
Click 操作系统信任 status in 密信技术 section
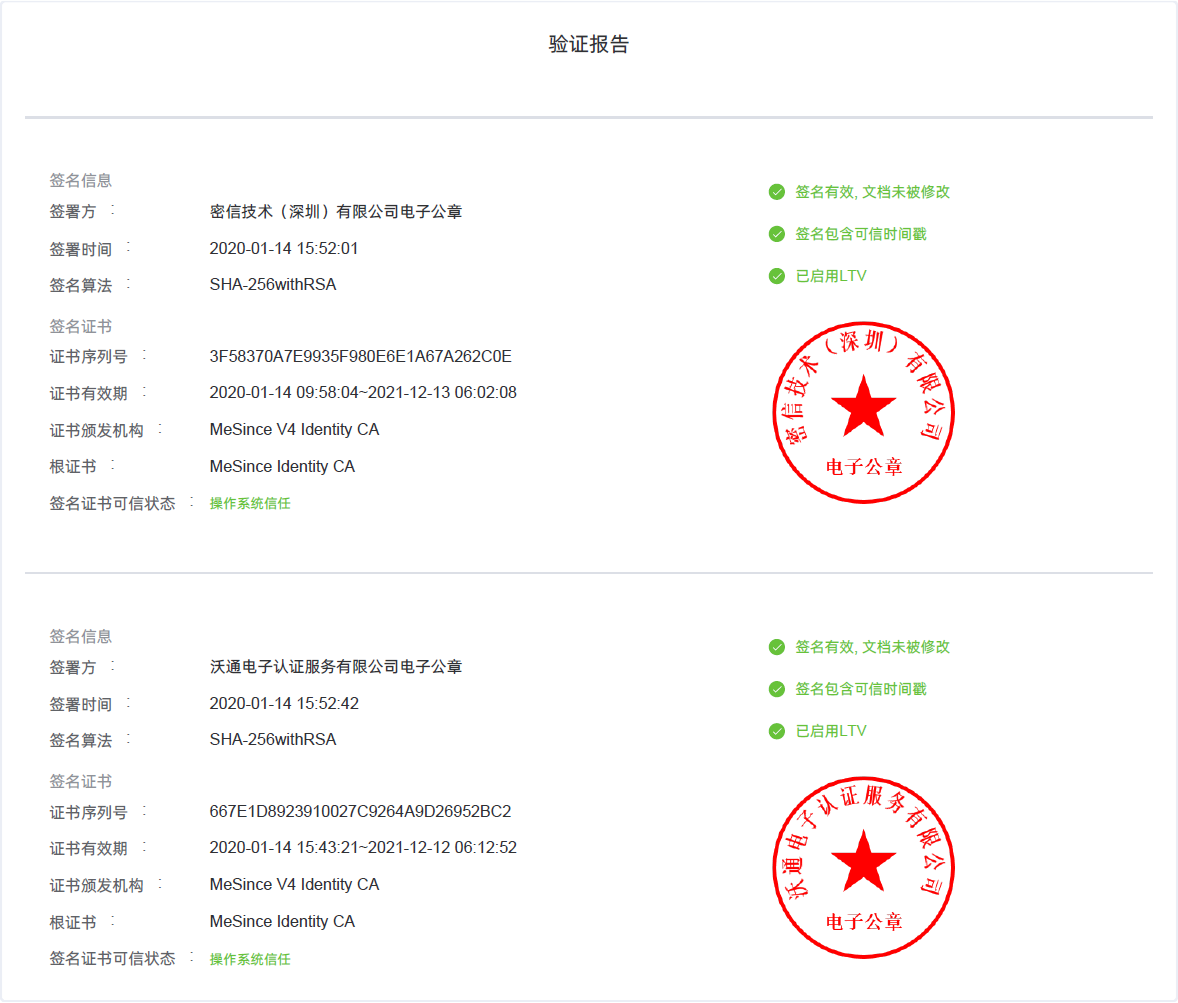click(250, 504)
